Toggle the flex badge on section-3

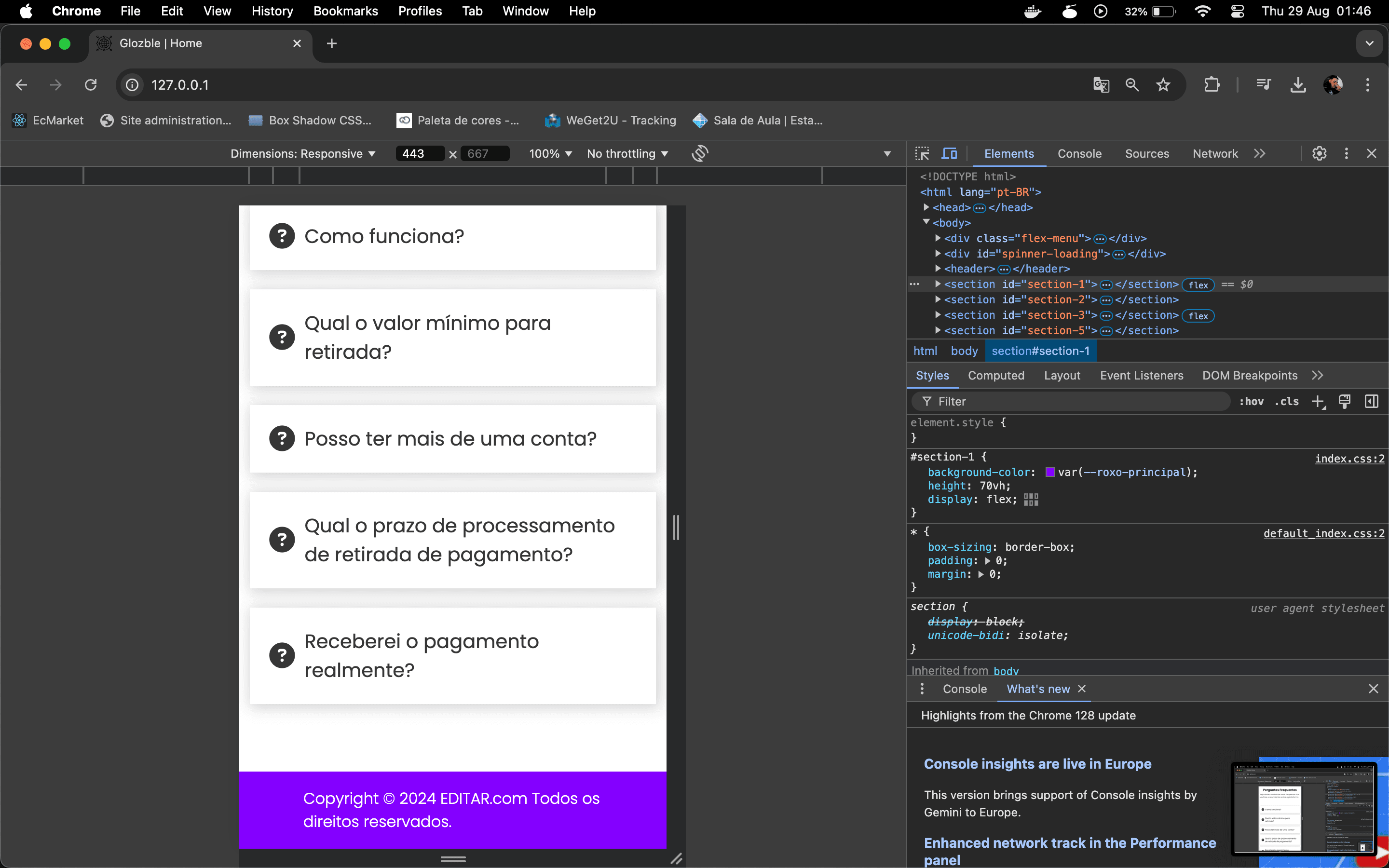tap(1198, 316)
